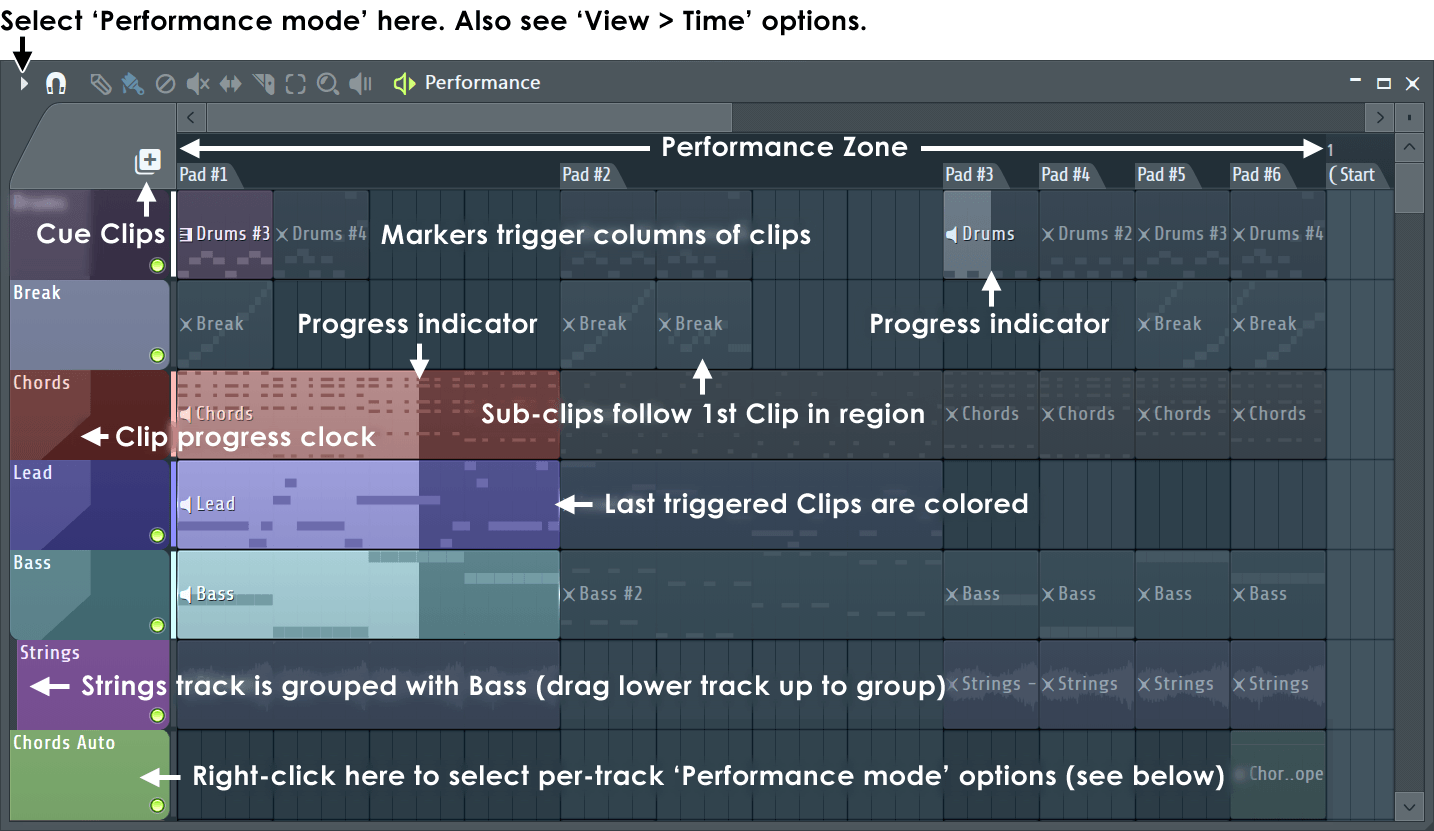
Task: Select the Delete tool
Action: tap(166, 84)
